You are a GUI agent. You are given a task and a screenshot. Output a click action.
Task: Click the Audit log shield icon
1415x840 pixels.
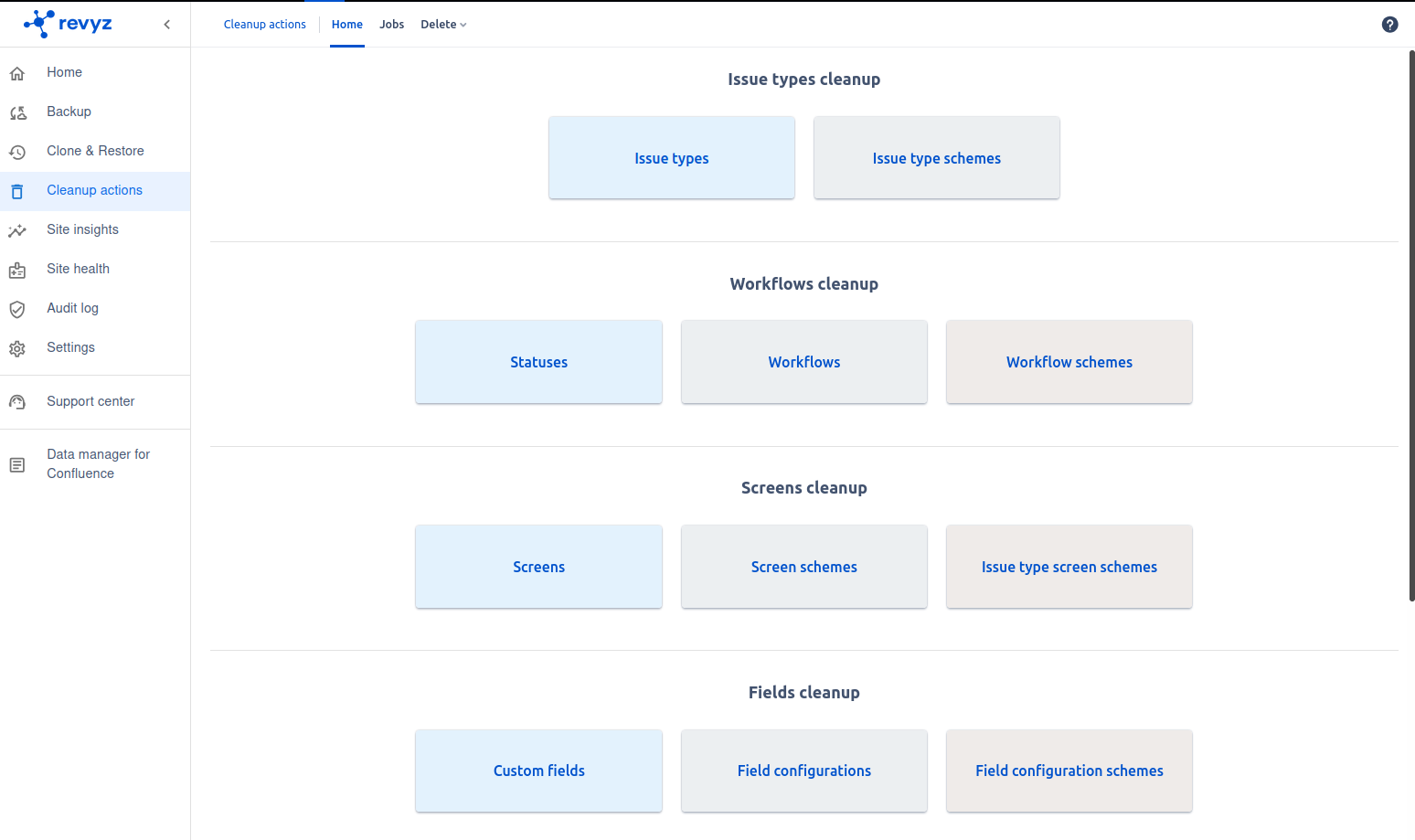[x=17, y=309]
